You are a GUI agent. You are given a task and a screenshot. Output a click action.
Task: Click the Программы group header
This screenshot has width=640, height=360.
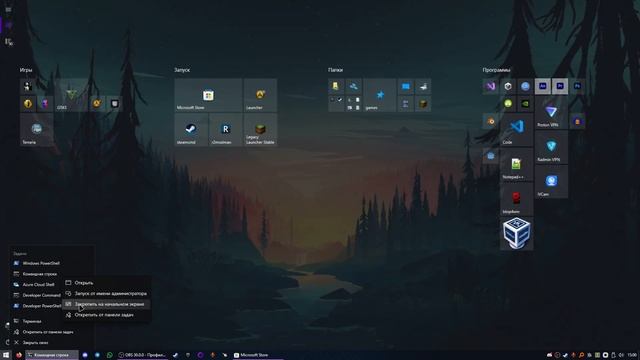pyautogui.click(x=496, y=70)
